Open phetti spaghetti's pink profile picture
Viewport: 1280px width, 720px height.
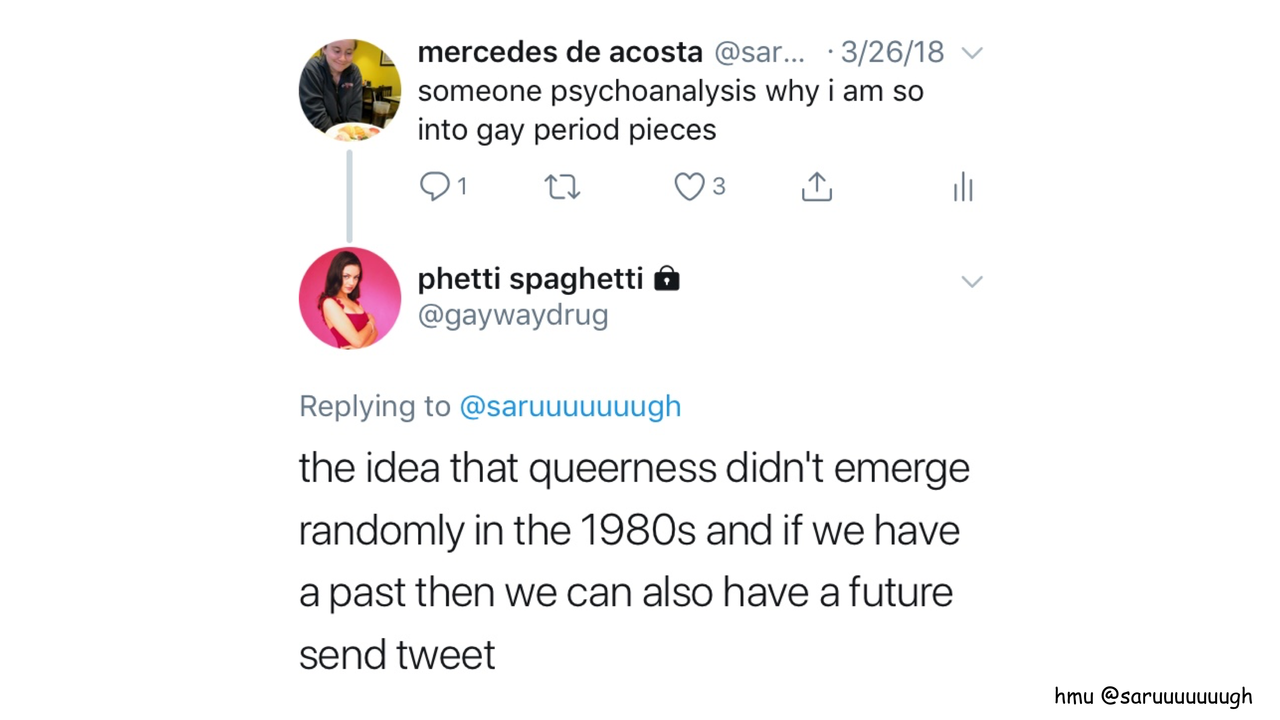coord(350,298)
